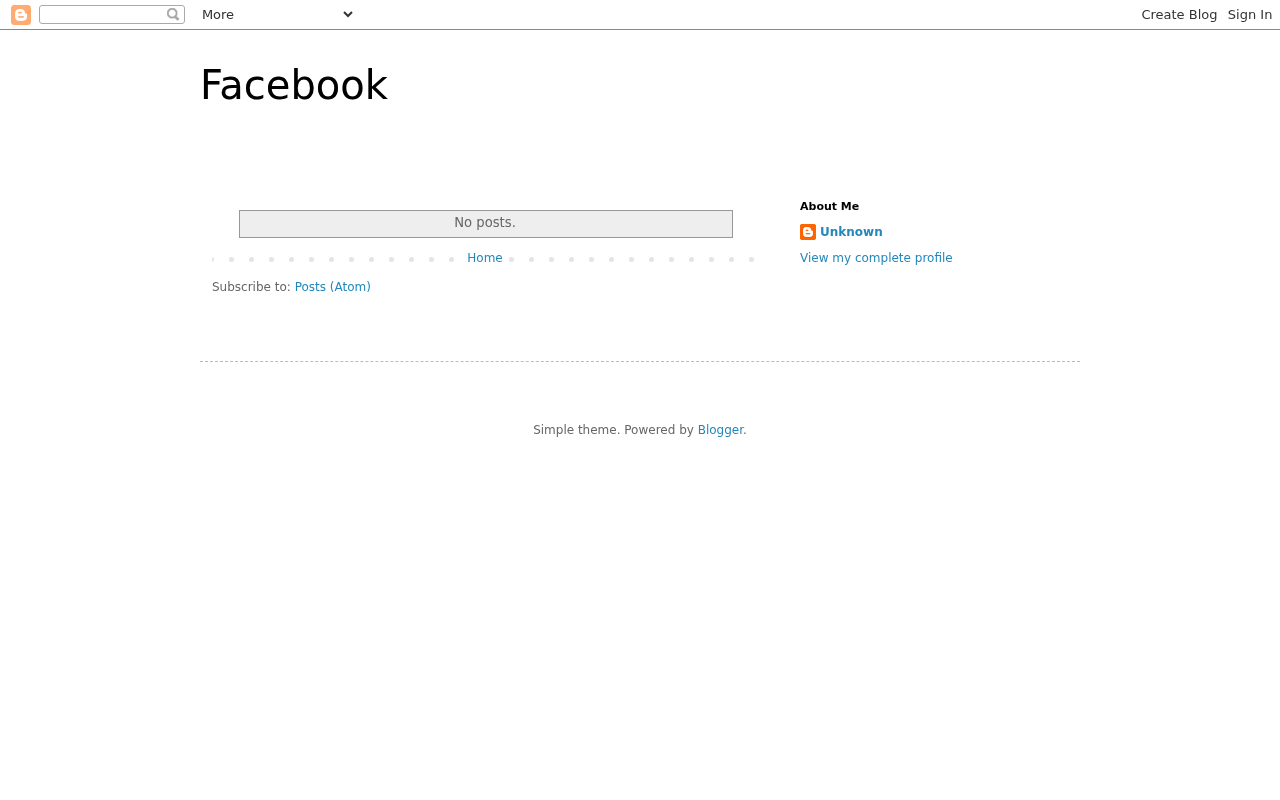
Task: Open the Unknown author profile link
Action: click(851, 232)
